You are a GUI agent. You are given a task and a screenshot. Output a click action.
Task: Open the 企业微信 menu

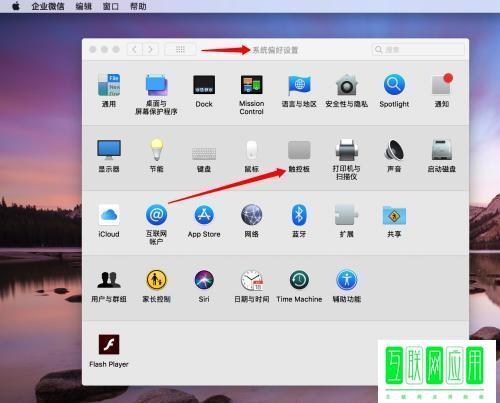click(x=48, y=6)
